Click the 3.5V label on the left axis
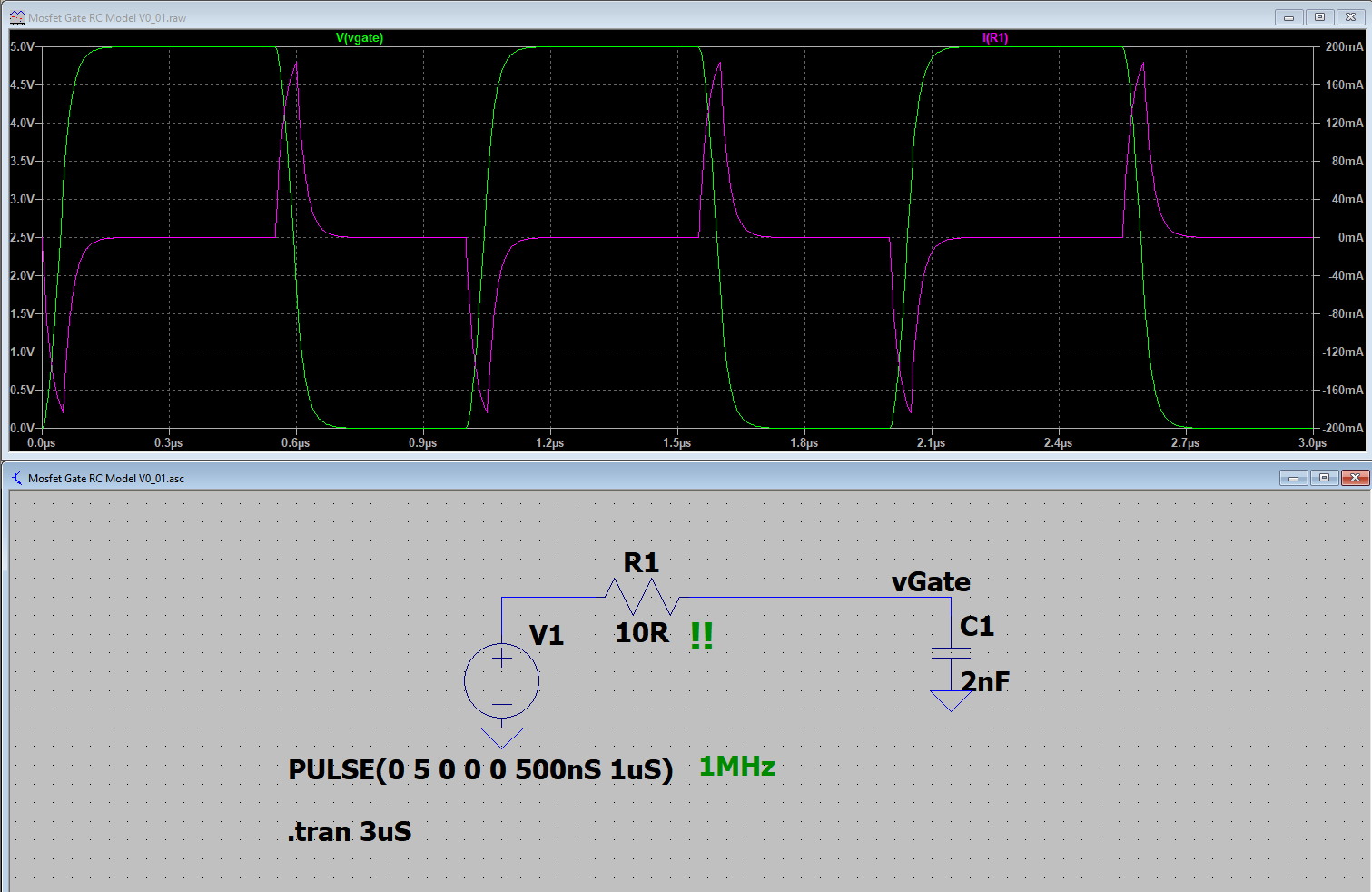 coord(22,161)
